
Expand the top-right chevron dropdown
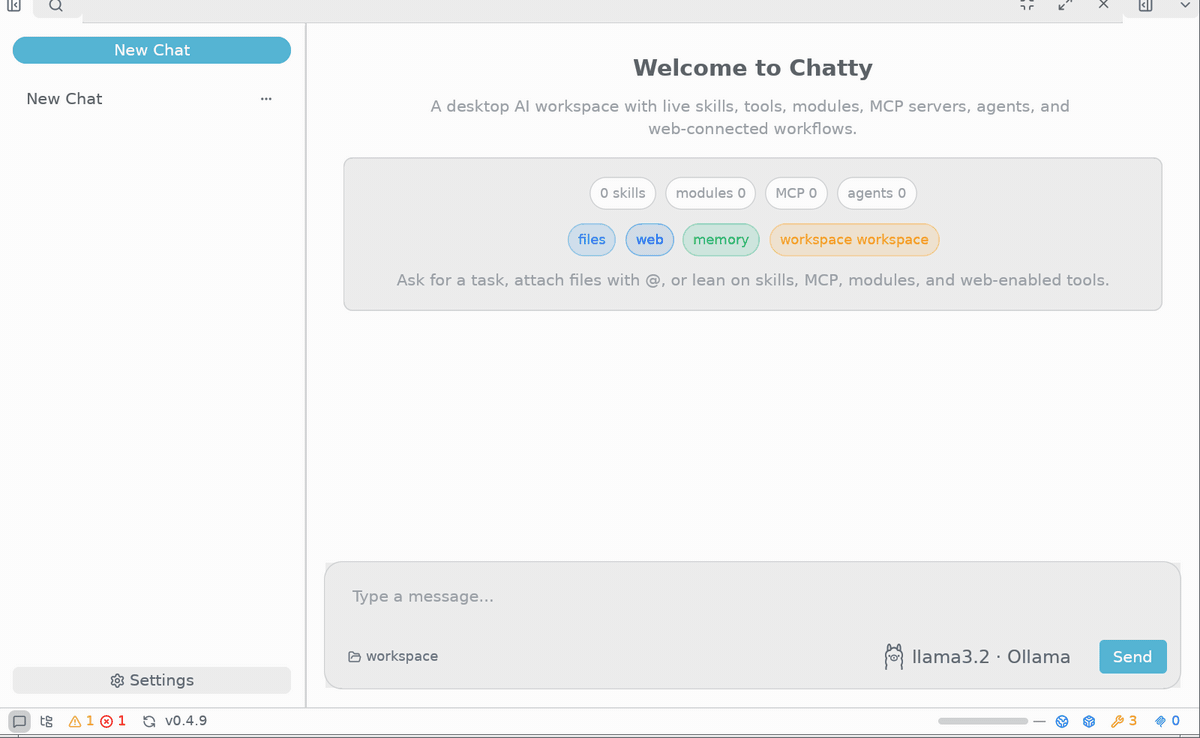[1185, 5]
